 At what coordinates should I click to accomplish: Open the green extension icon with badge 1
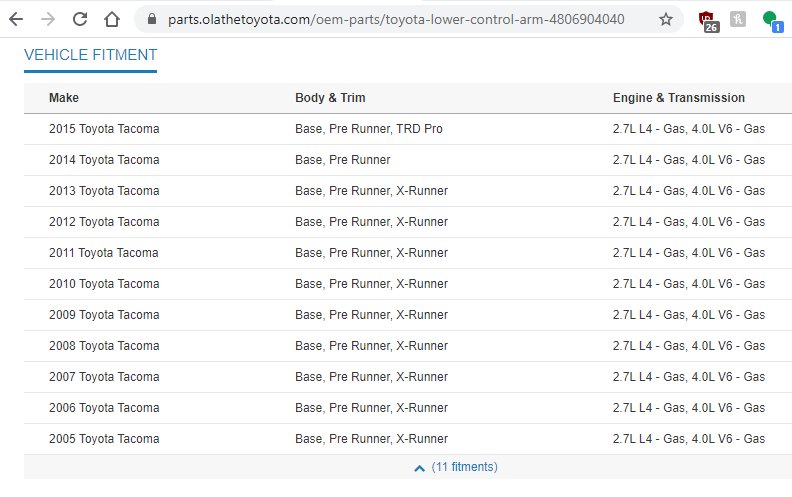pyautogui.click(x=772, y=21)
